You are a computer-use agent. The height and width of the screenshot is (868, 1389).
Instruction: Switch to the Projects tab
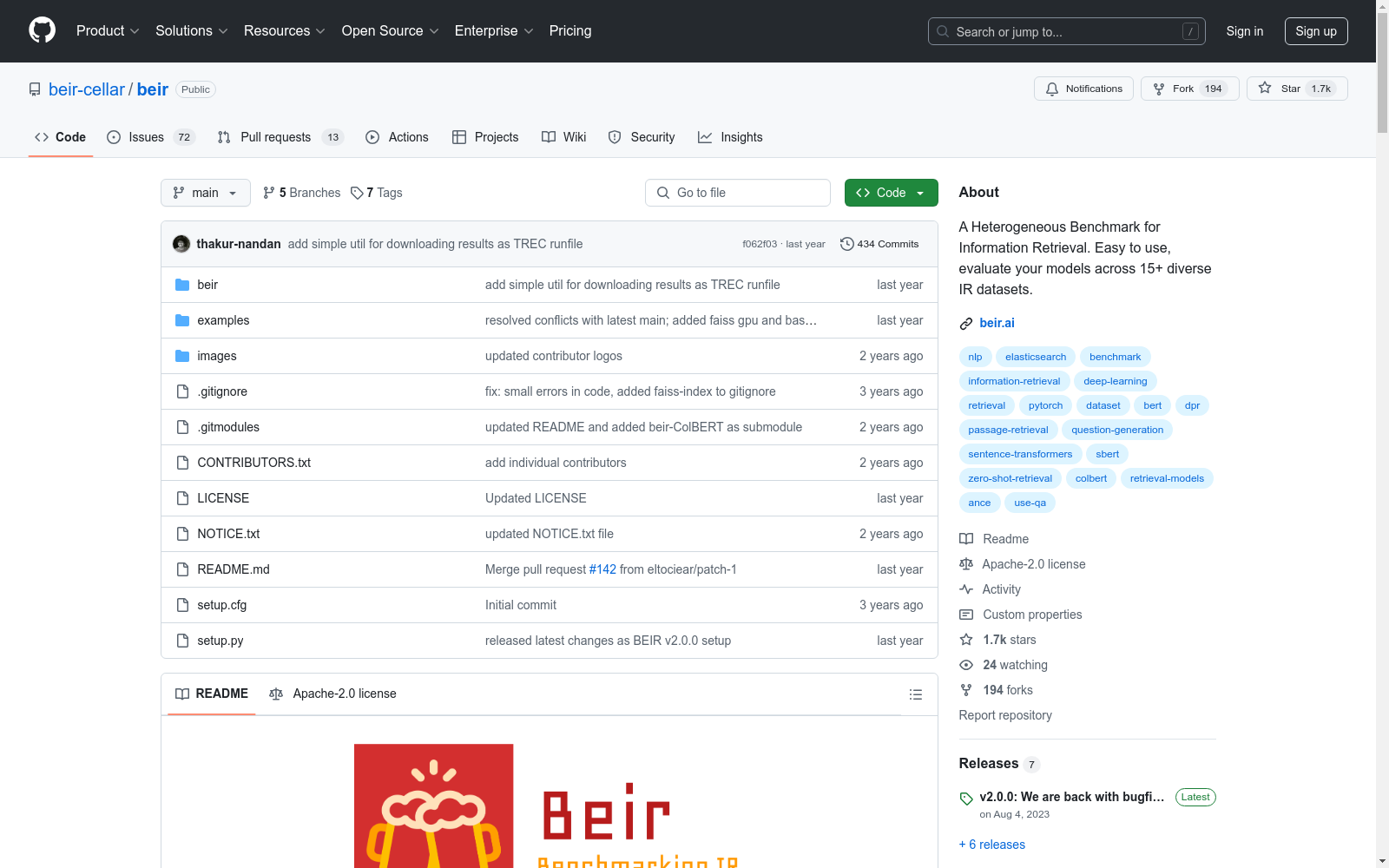[485, 137]
